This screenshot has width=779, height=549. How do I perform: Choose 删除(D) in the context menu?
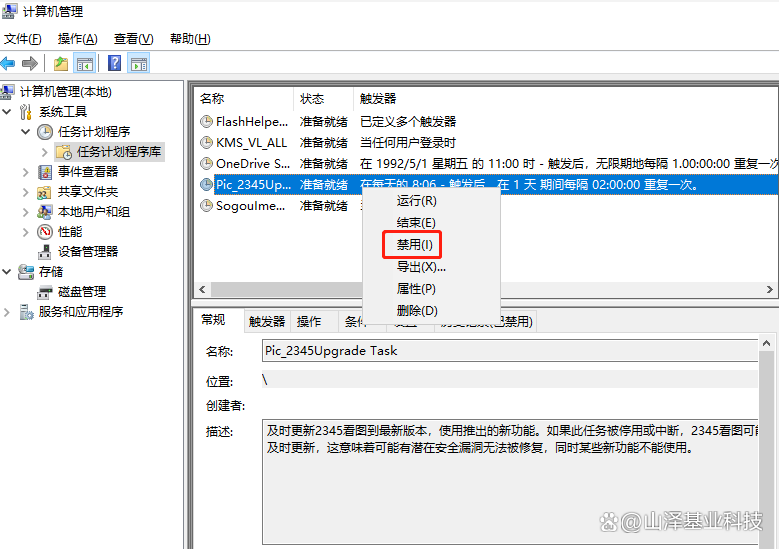click(x=417, y=311)
